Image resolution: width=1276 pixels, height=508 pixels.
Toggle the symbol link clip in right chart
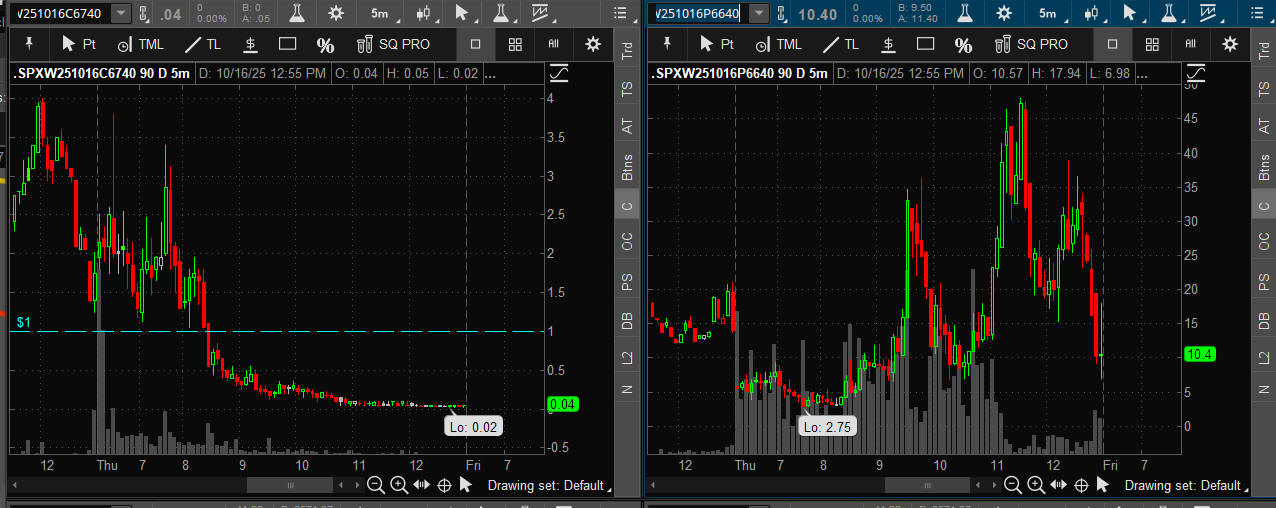[783, 13]
